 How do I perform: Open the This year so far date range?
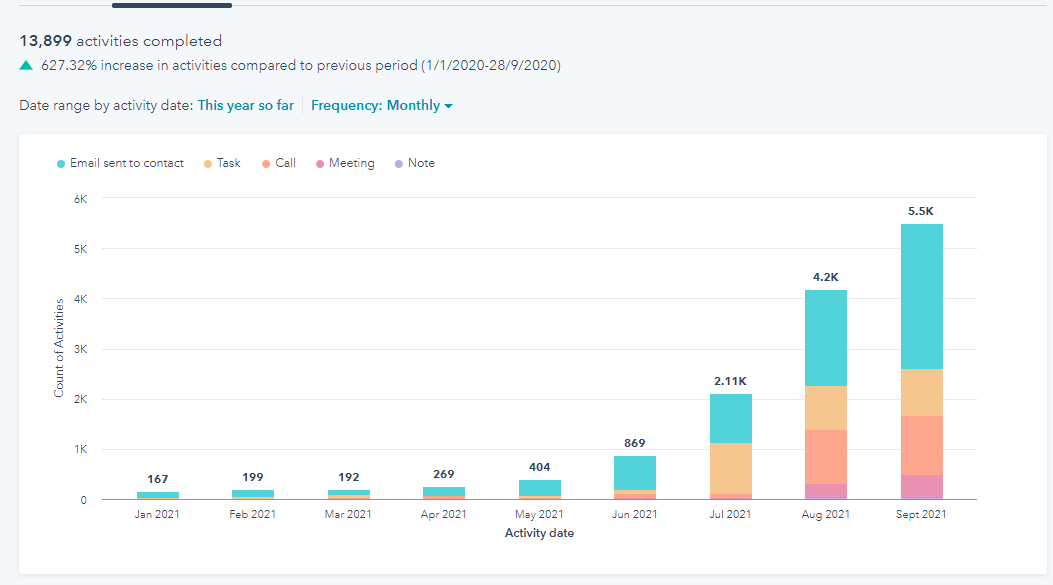[x=245, y=106]
